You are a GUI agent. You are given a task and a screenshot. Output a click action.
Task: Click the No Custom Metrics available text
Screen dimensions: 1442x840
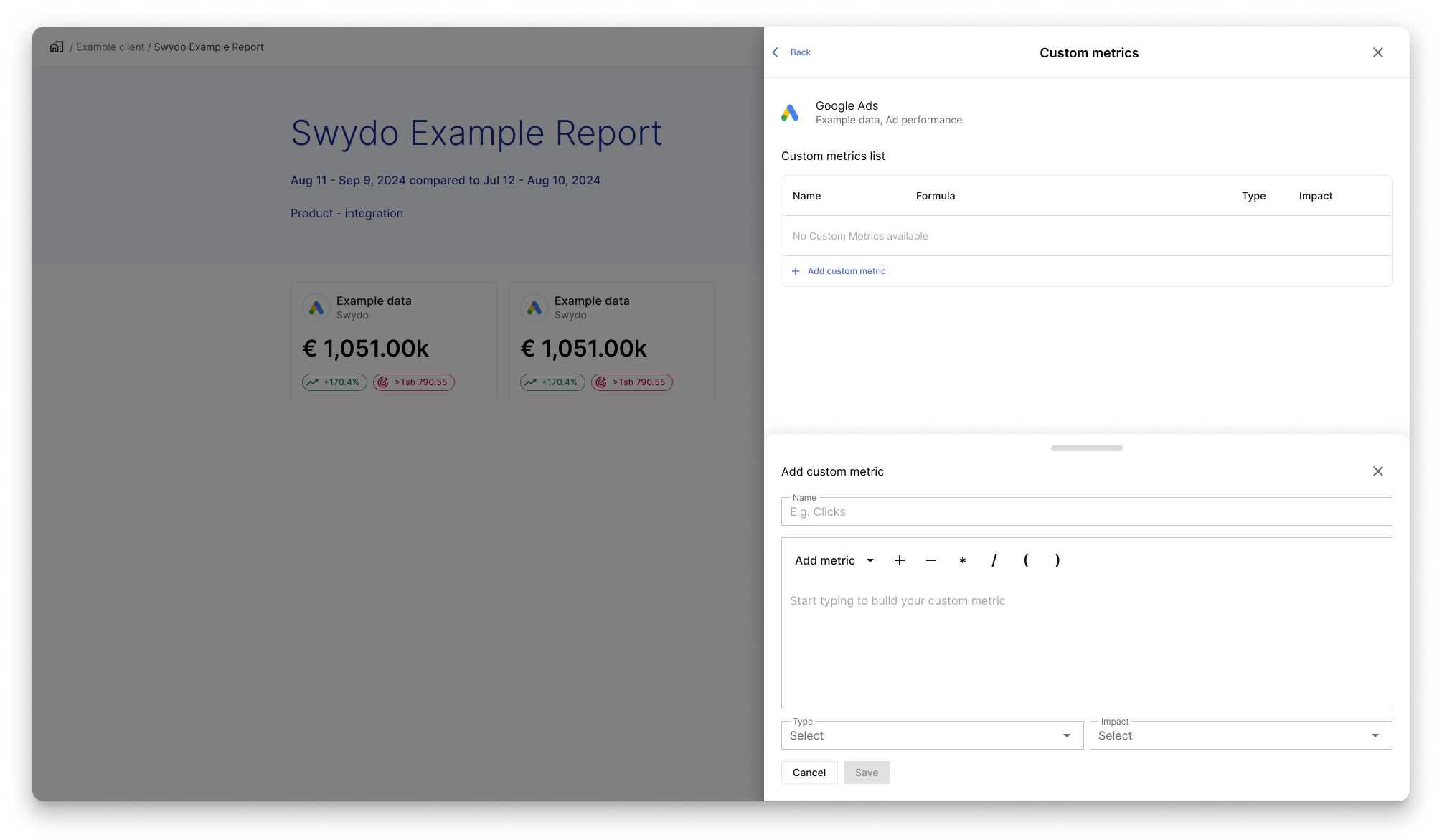[x=860, y=236]
